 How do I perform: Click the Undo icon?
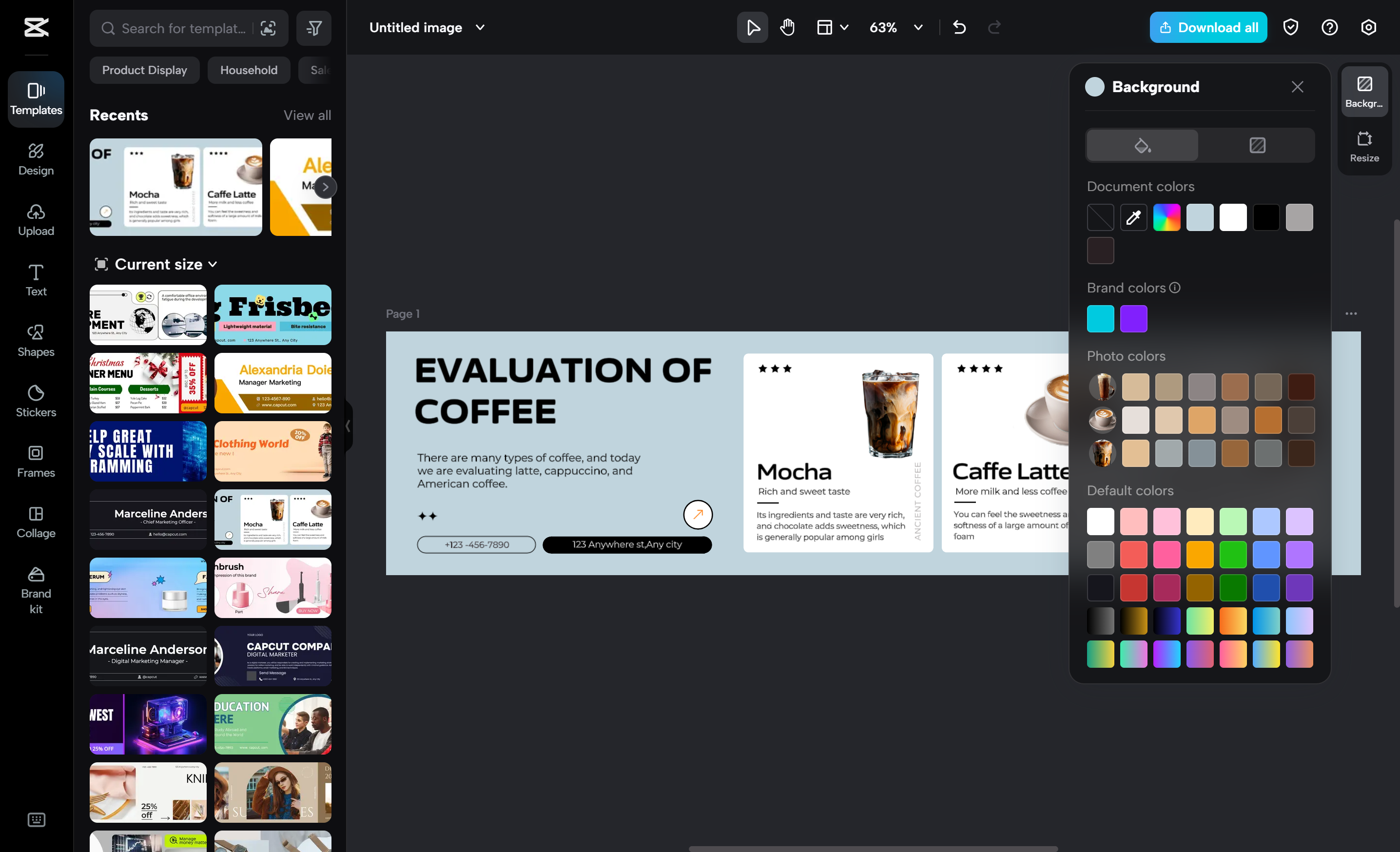960,27
